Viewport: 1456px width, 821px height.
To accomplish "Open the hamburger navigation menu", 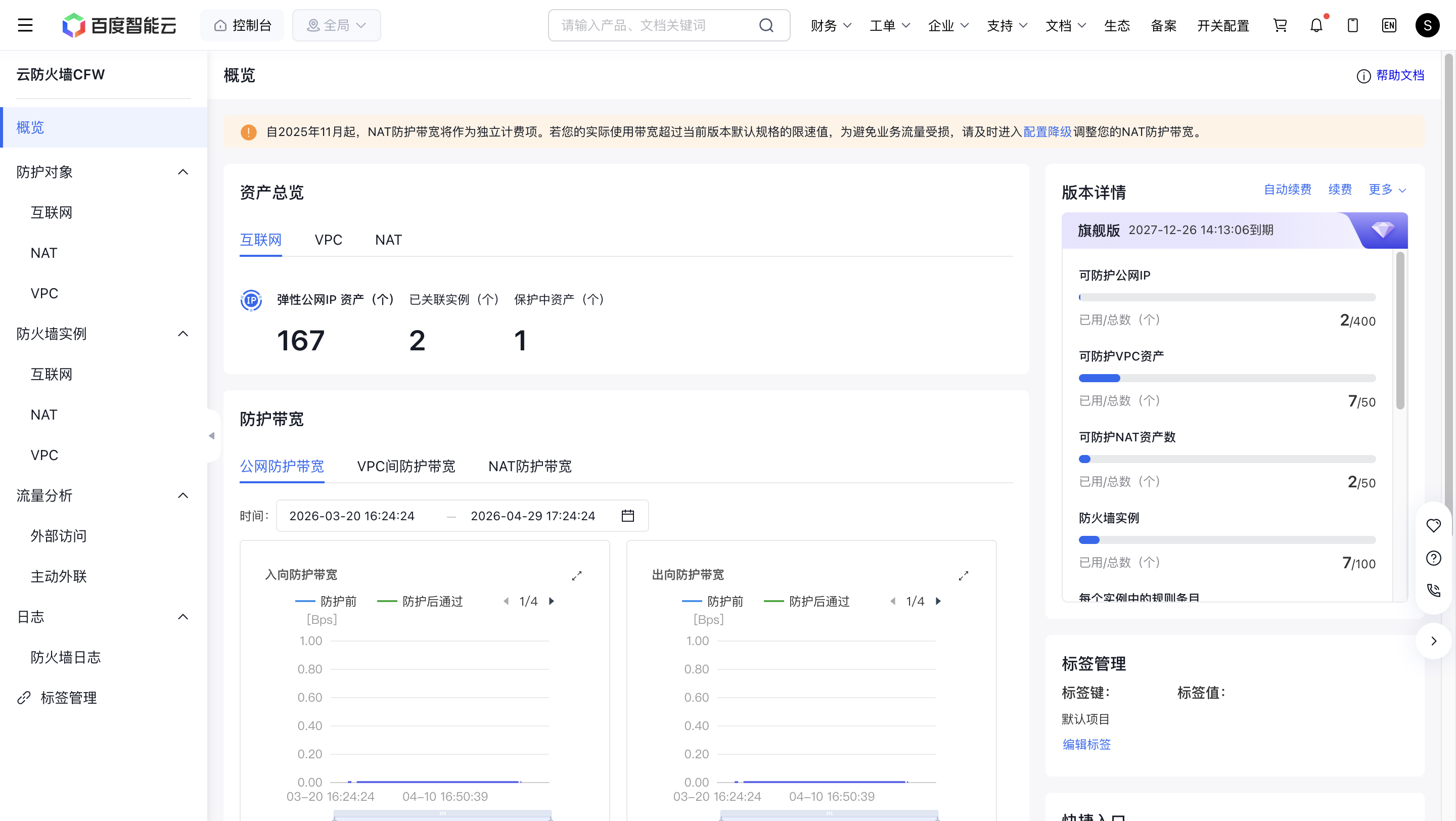I will 25,25.
